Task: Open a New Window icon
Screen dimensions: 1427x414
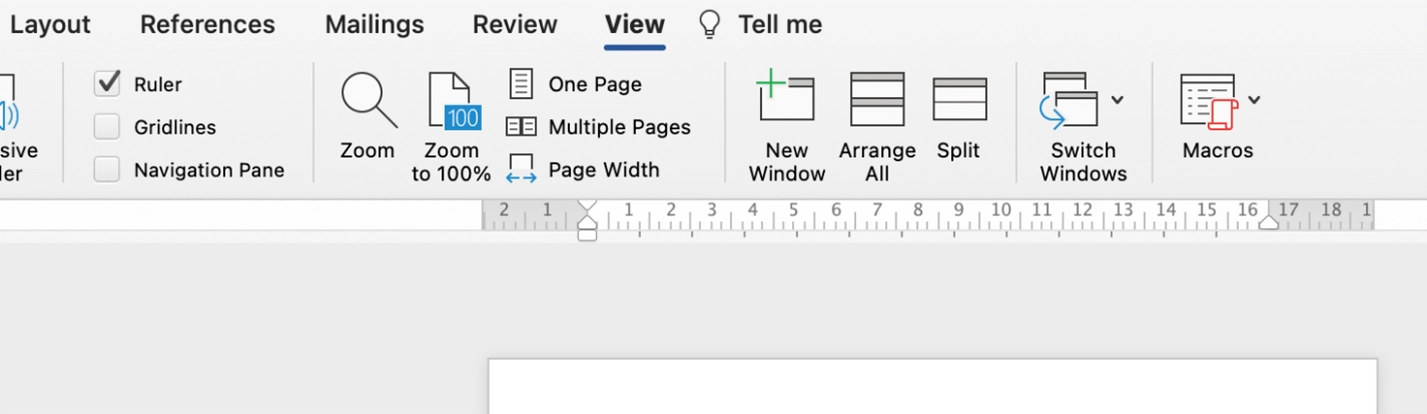Action: click(786, 98)
